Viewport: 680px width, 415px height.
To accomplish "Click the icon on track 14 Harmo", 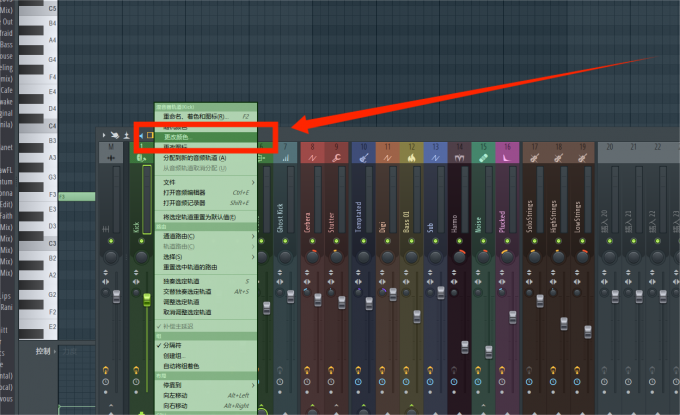I will [459, 158].
